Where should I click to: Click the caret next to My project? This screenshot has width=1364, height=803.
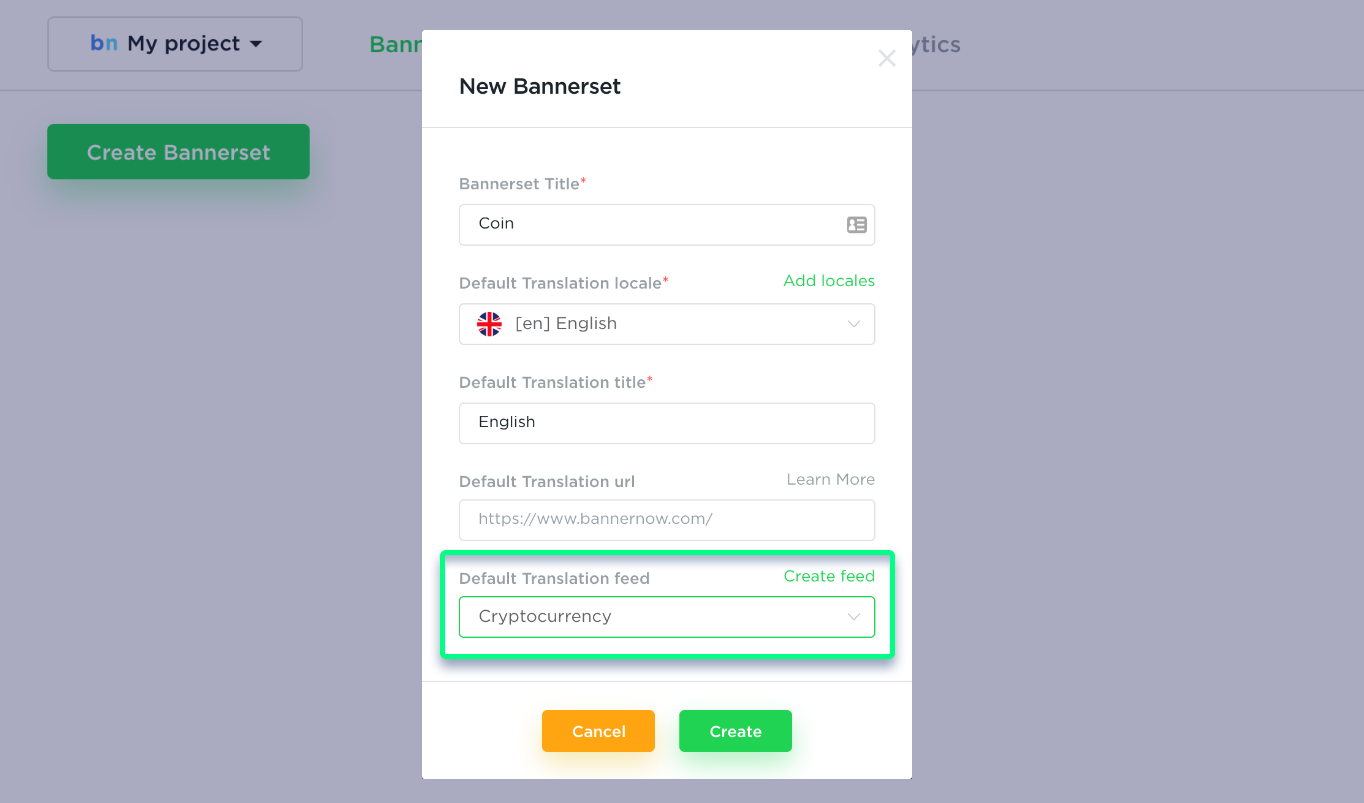[x=255, y=44]
